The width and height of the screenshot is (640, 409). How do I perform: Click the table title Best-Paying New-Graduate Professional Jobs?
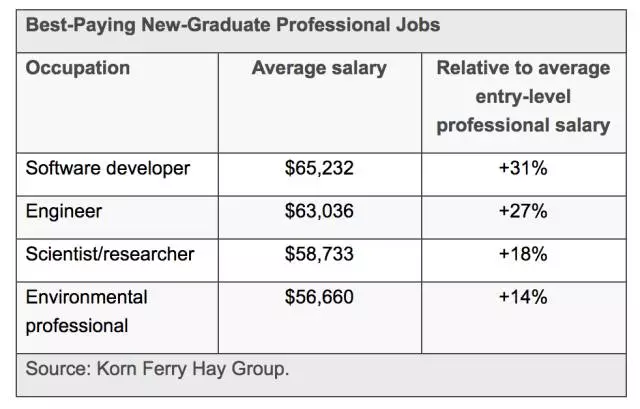233,25
